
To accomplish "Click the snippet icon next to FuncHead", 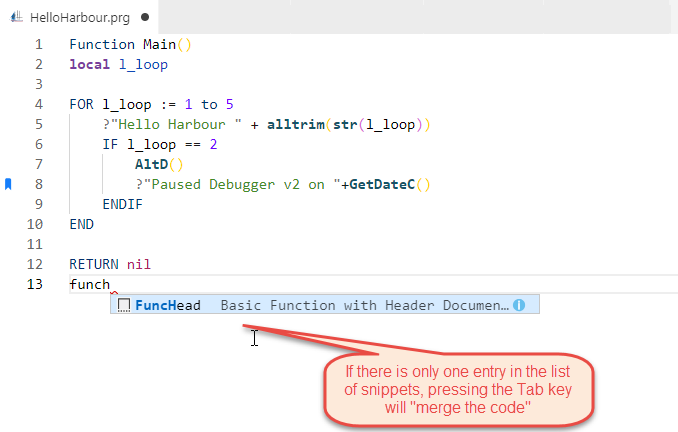I will (x=124, y=305).
